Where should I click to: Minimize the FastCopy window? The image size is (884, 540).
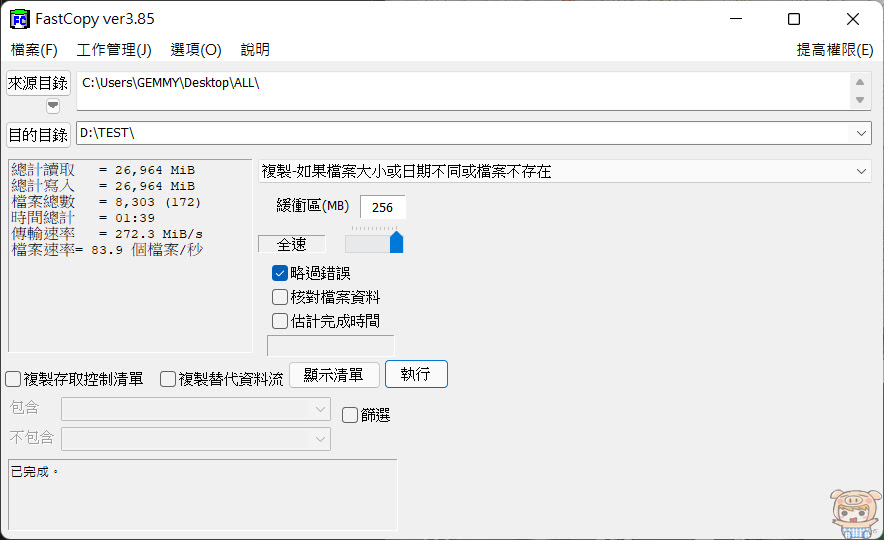pyautogui.click(x=736, y=19)
